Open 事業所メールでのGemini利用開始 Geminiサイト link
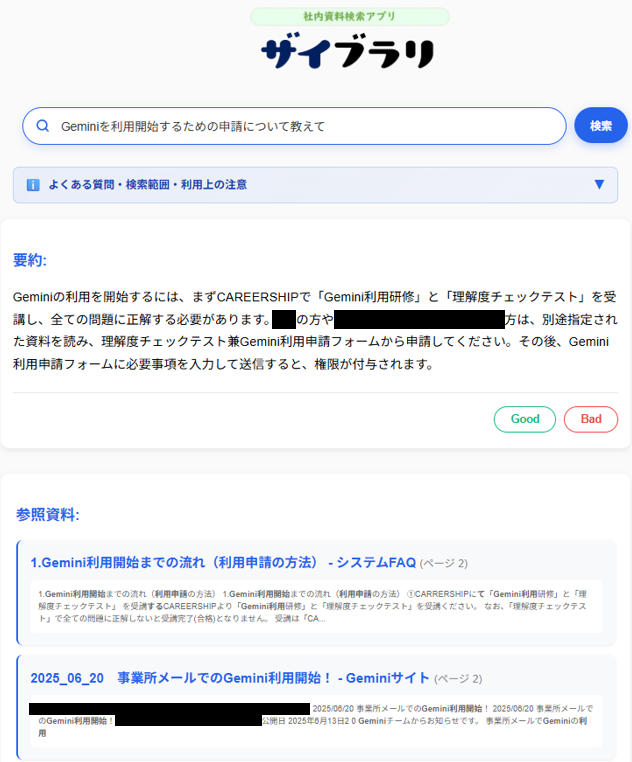This screenshot has width=632, height=762. click(229, 678)
